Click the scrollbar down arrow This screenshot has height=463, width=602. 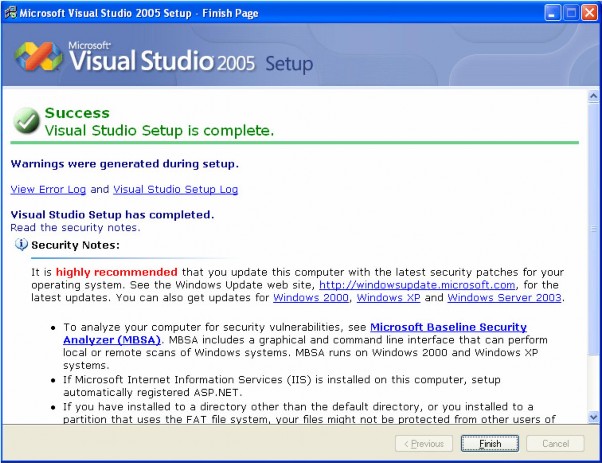point(593,417)
